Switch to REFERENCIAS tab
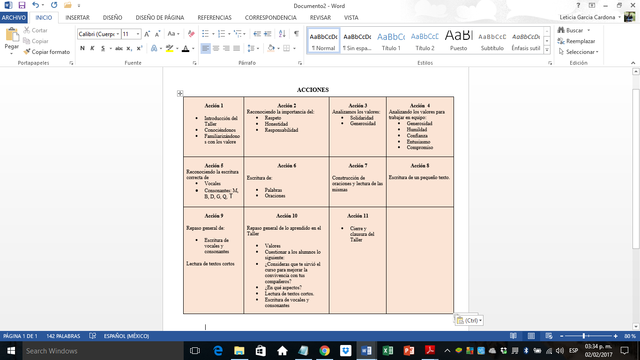640x360 pixels. pyautogui.click(x=214, y=18)
